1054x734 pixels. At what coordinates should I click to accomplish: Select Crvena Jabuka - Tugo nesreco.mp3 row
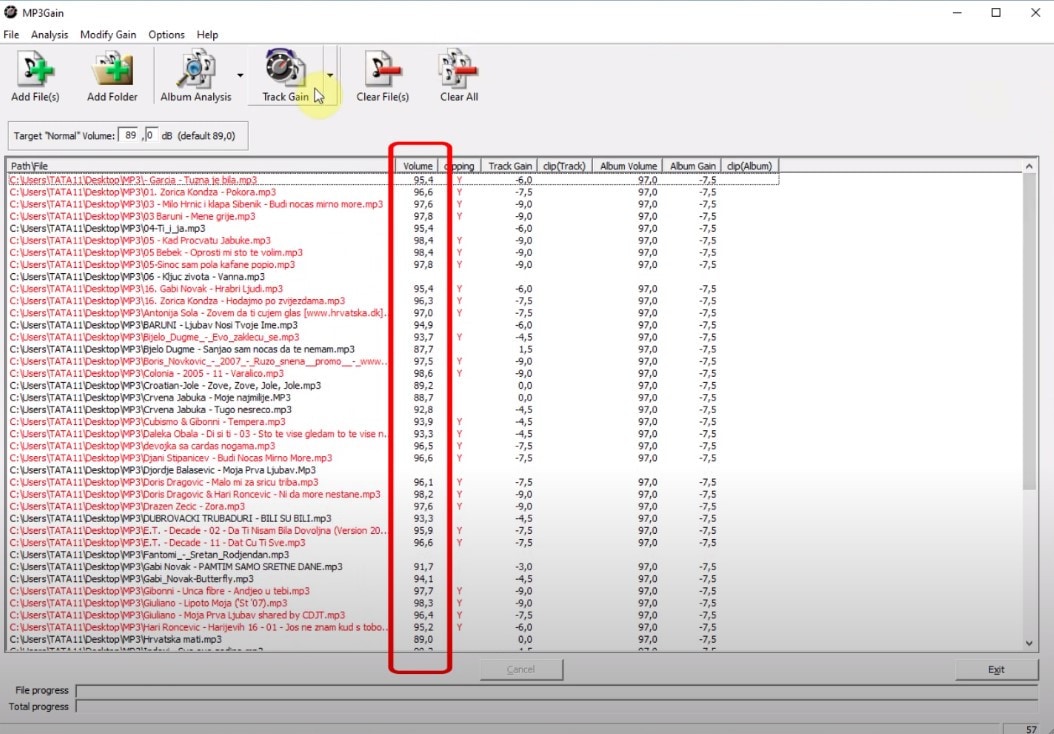click(393, 410)
